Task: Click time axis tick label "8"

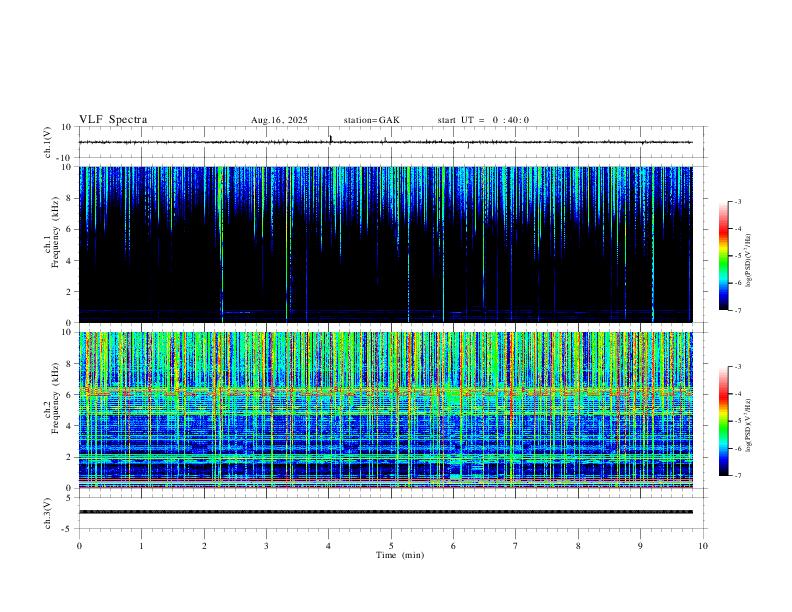Action: click(578, 546)
